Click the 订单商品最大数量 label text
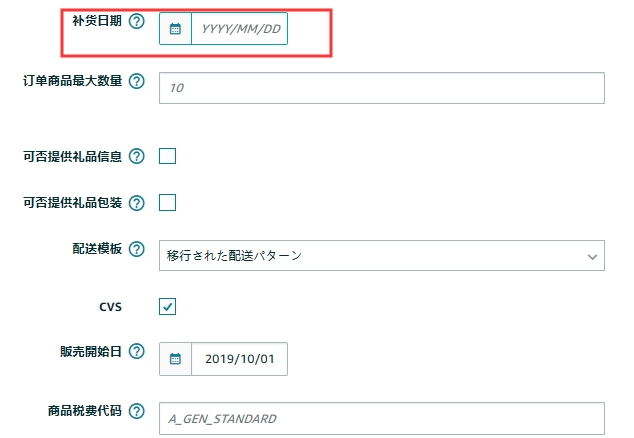Screen dimensions: 634x438 point(72,82)
